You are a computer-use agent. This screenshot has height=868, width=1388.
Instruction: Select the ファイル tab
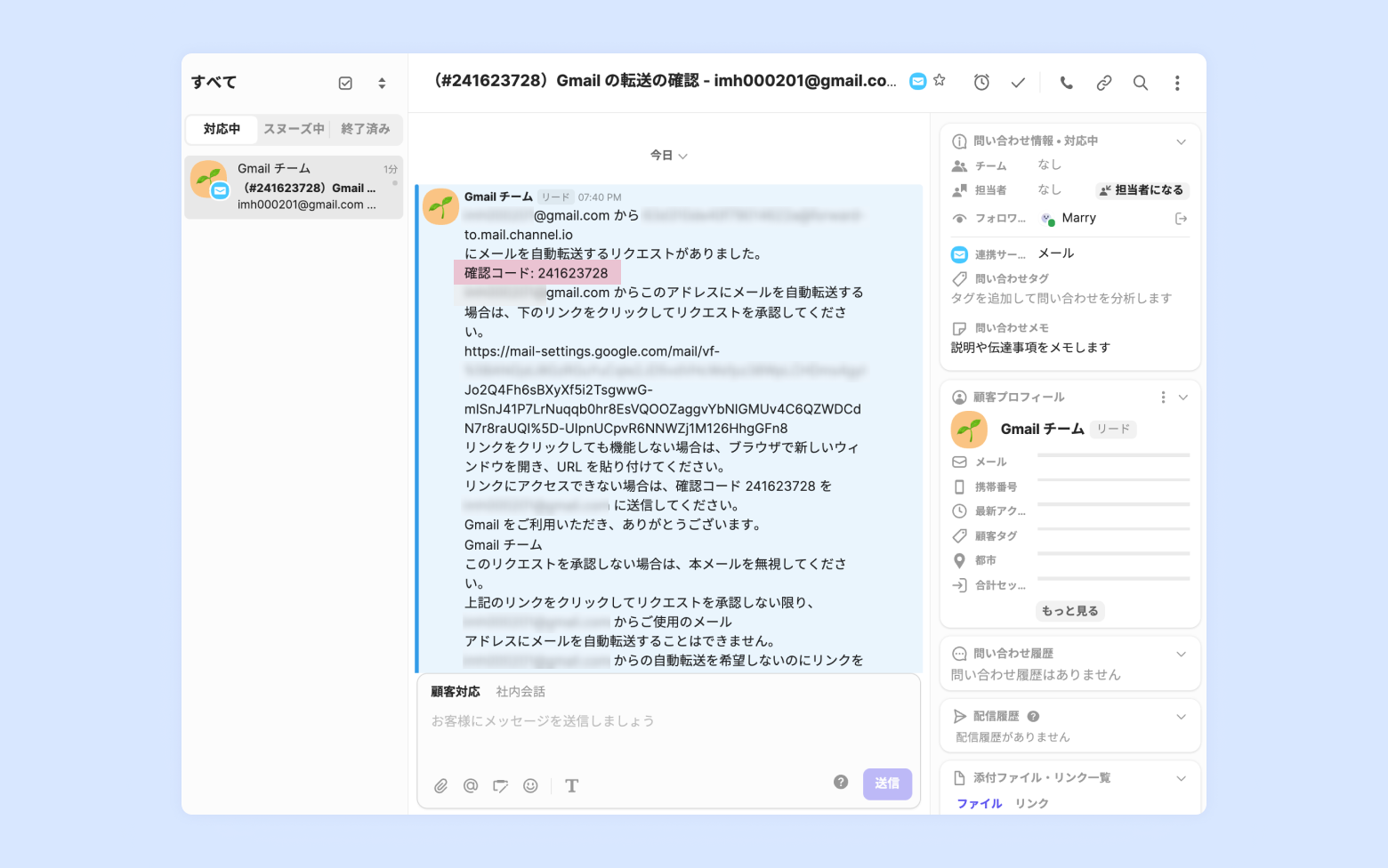980,804
